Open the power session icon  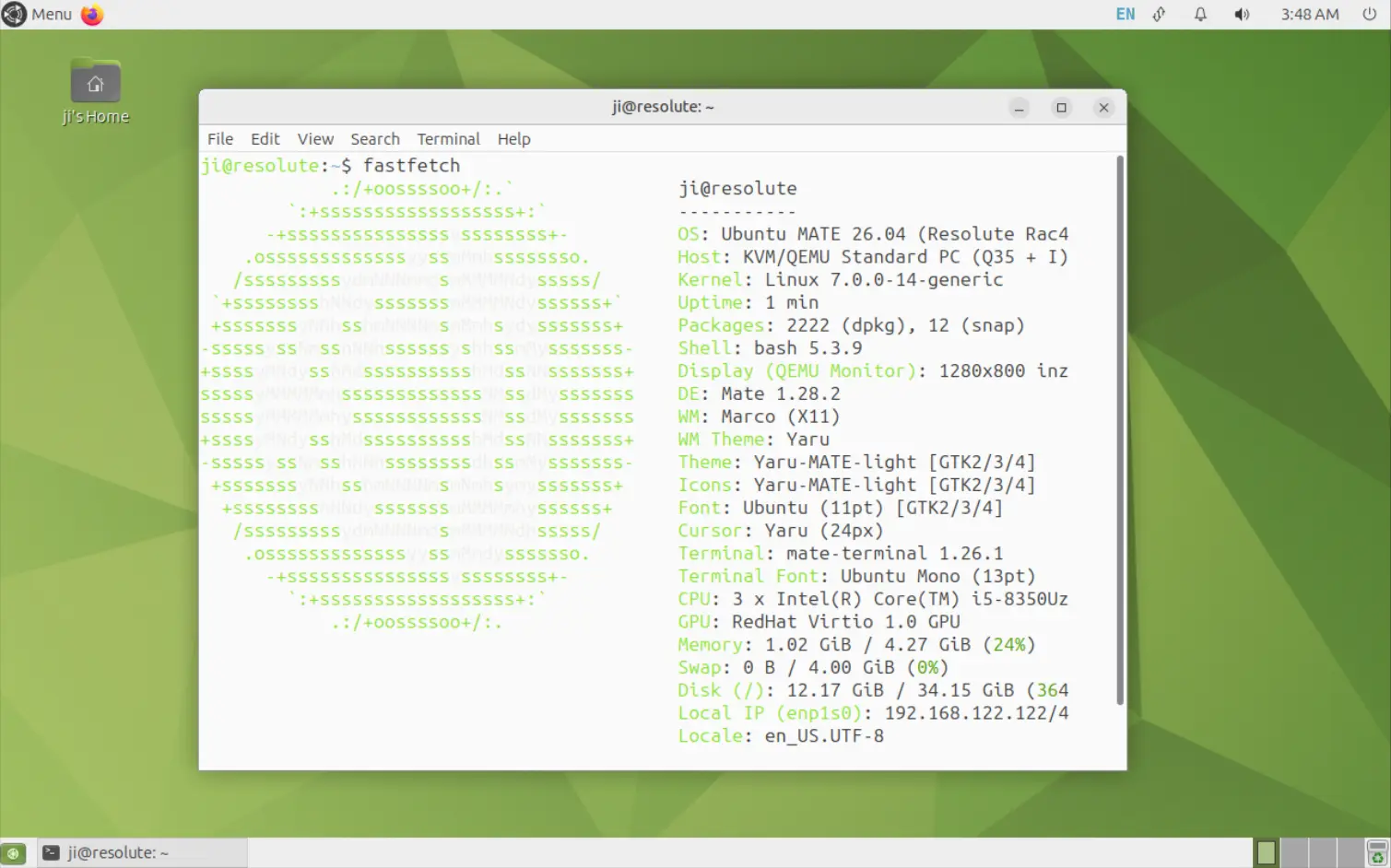coord(1369,15)
